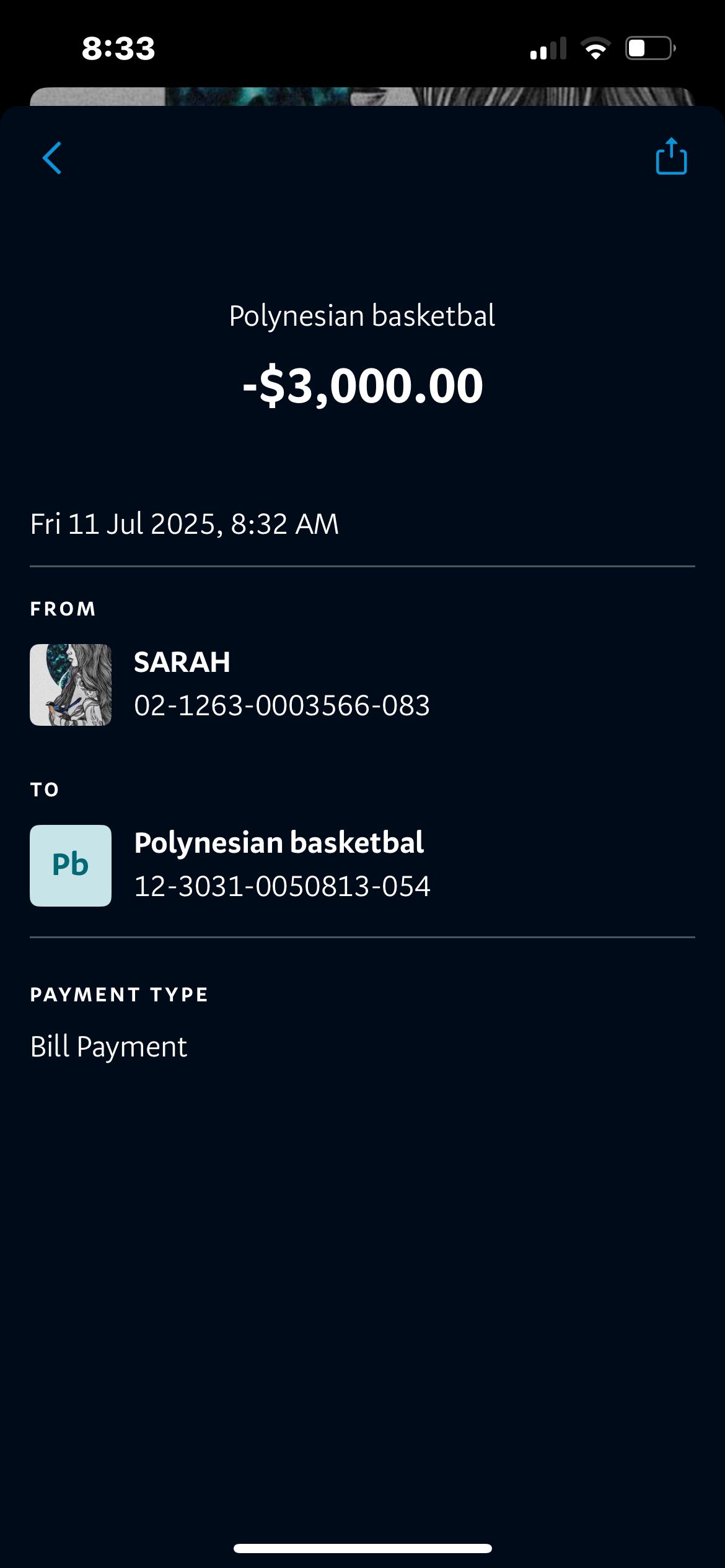This screenshot has width=725, height=1568.
Task: Tap the header title Polynesian basketbal
Action: [362, 316]
